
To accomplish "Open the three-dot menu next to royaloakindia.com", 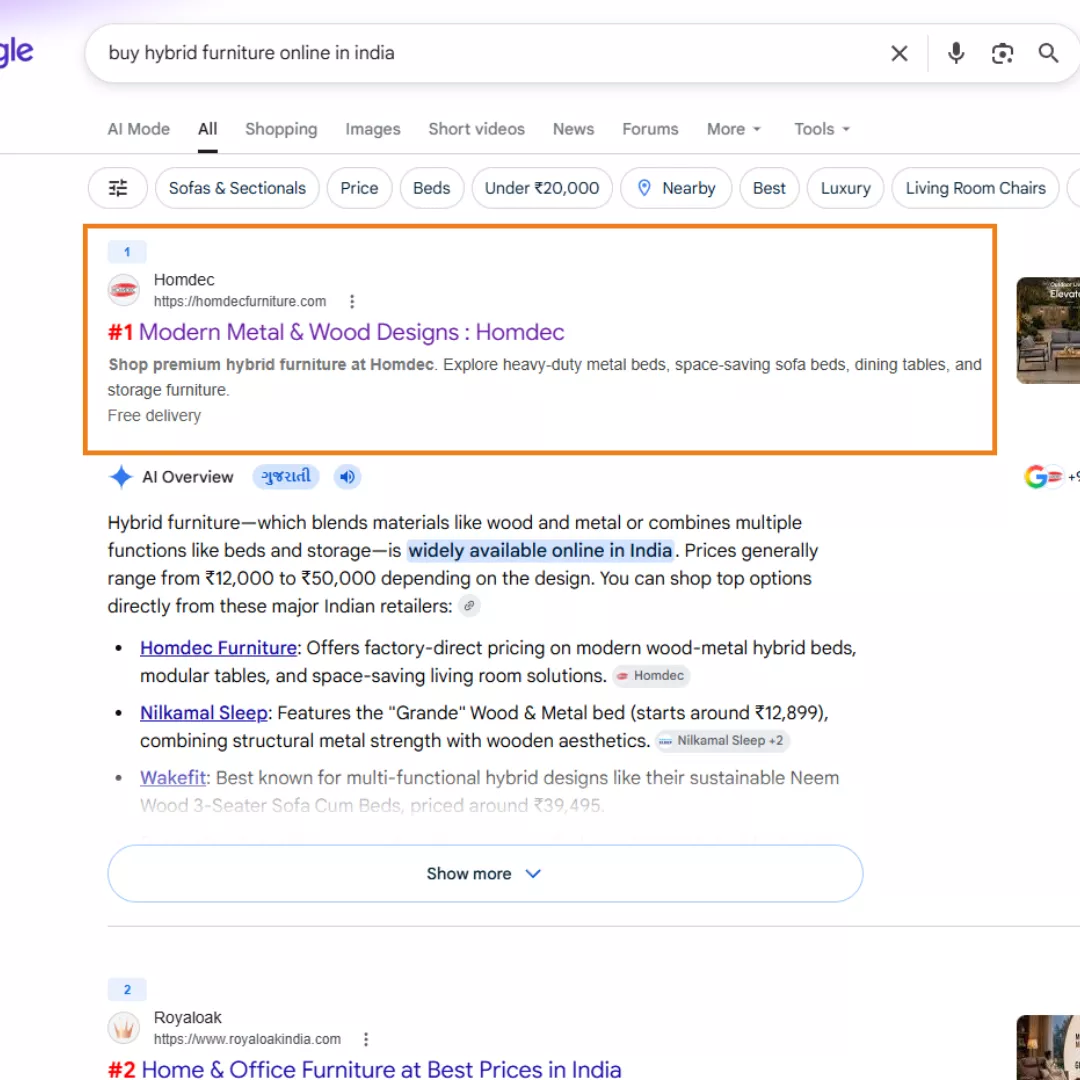I will pyautogui.click(x=366, y=1039).
